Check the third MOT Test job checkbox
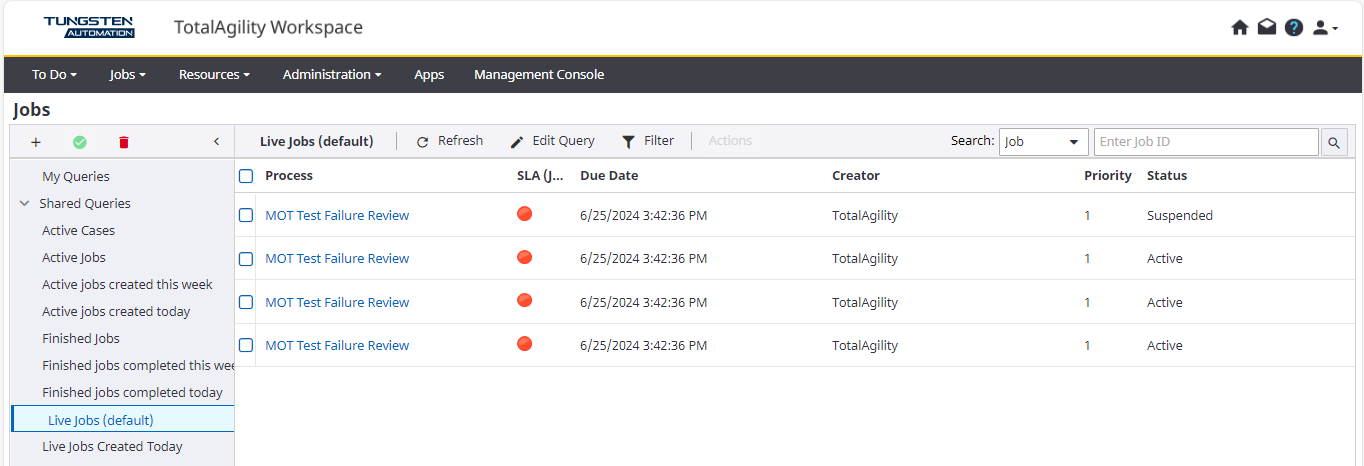1364x466 pixels. pyautogui.click(x=246, y=302)
